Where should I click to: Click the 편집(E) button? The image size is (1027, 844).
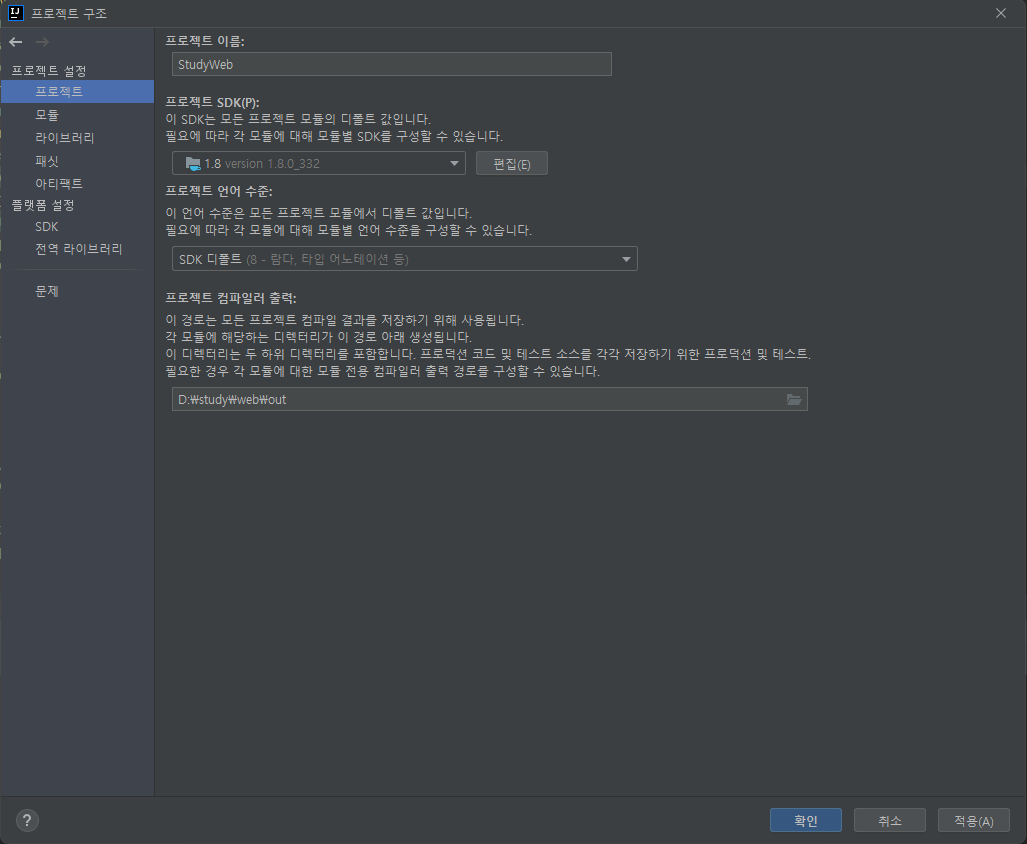tap(512, 164)
